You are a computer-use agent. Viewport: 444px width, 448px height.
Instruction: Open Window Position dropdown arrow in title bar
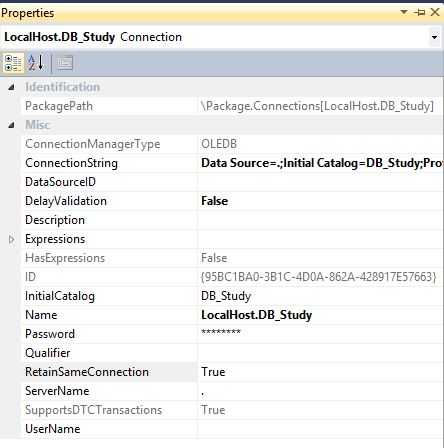(x=404, y=12)
